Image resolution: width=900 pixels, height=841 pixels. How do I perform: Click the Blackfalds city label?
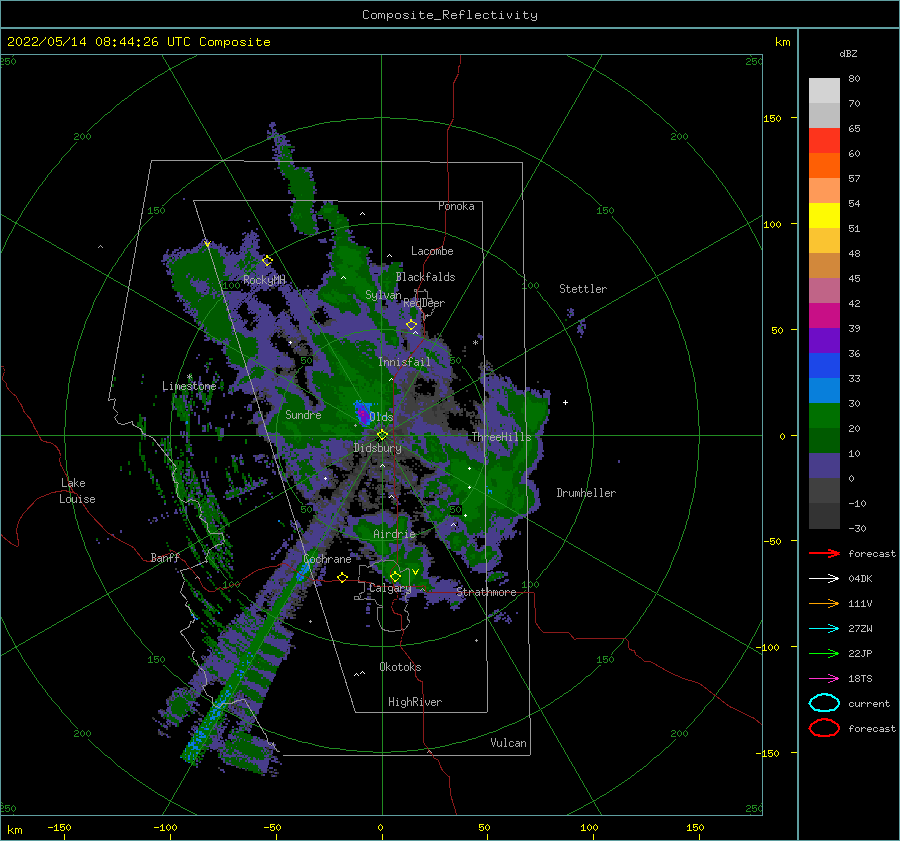point(425,277)
